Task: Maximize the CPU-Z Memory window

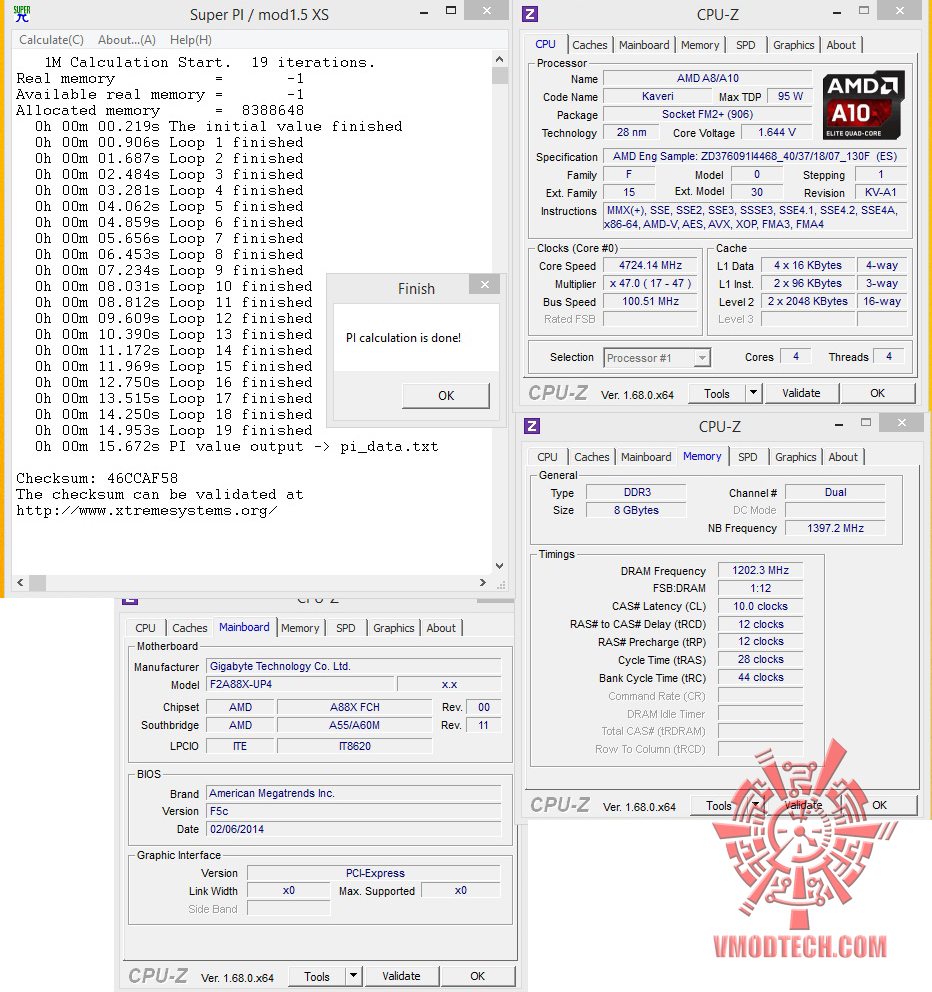Action: tap(866, 422)
